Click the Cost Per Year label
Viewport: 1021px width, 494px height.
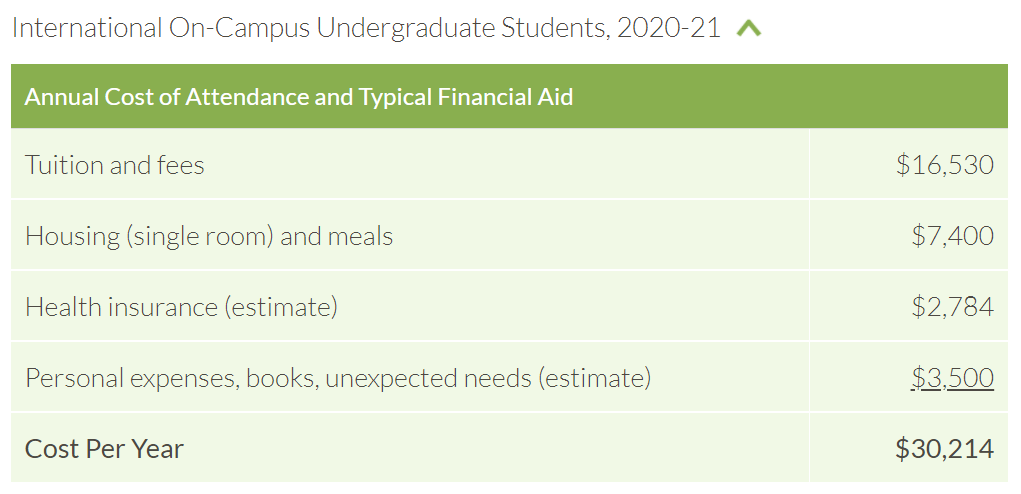click(x=104, y=448)
